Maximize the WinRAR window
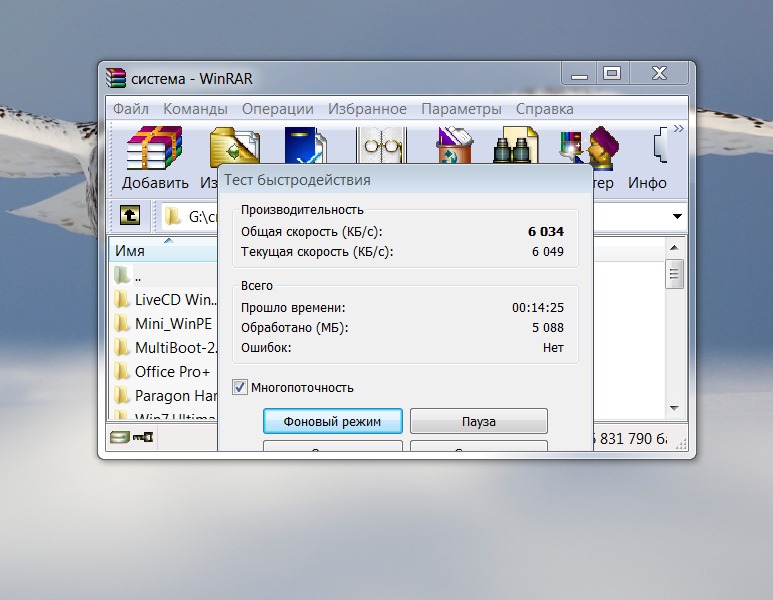The height and width of the screenshot is (600, 773). pos(612,73)
